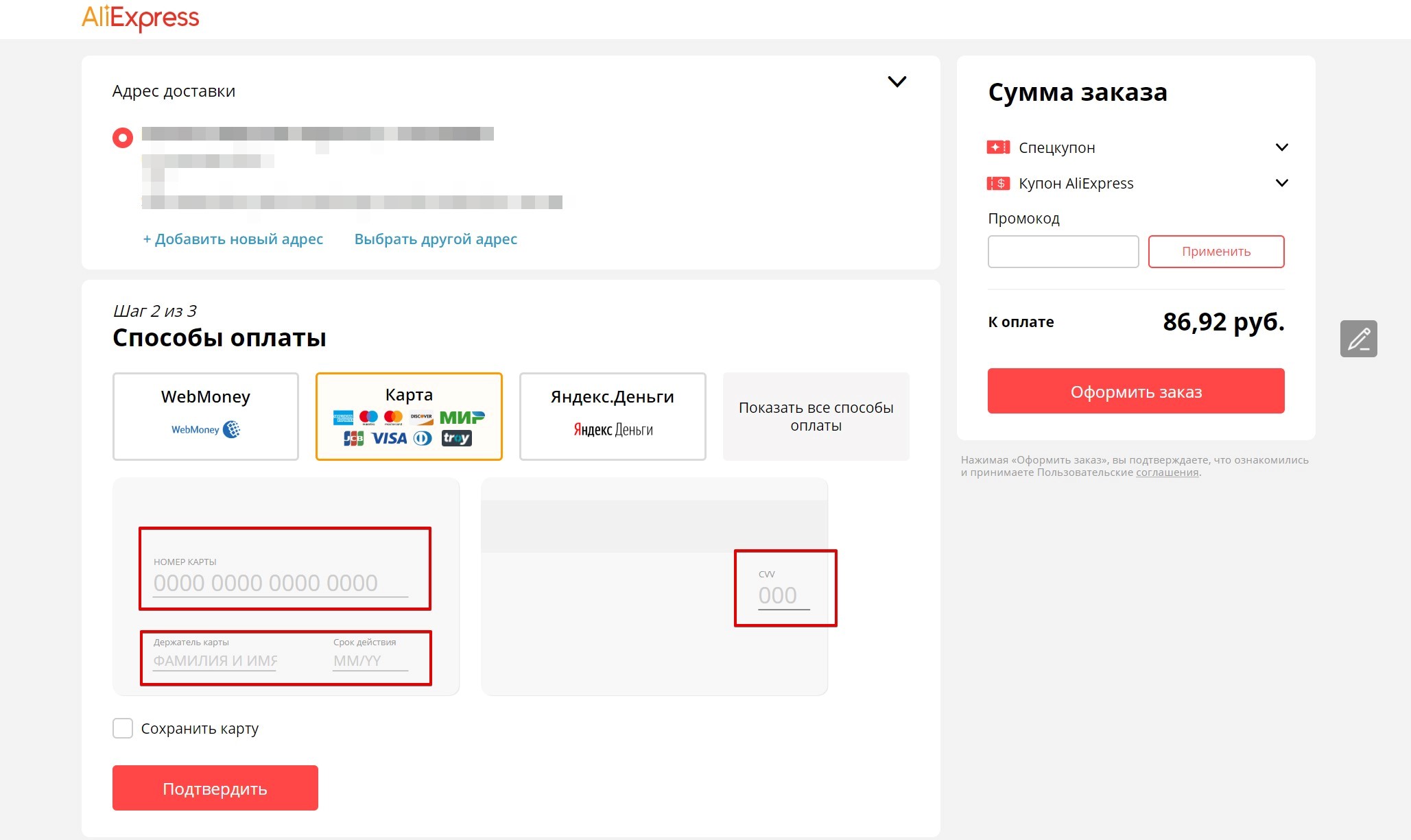Screen dimensions: 1411x840
Task: Click the Способы оплаты heading
Action: pos(220,338)
